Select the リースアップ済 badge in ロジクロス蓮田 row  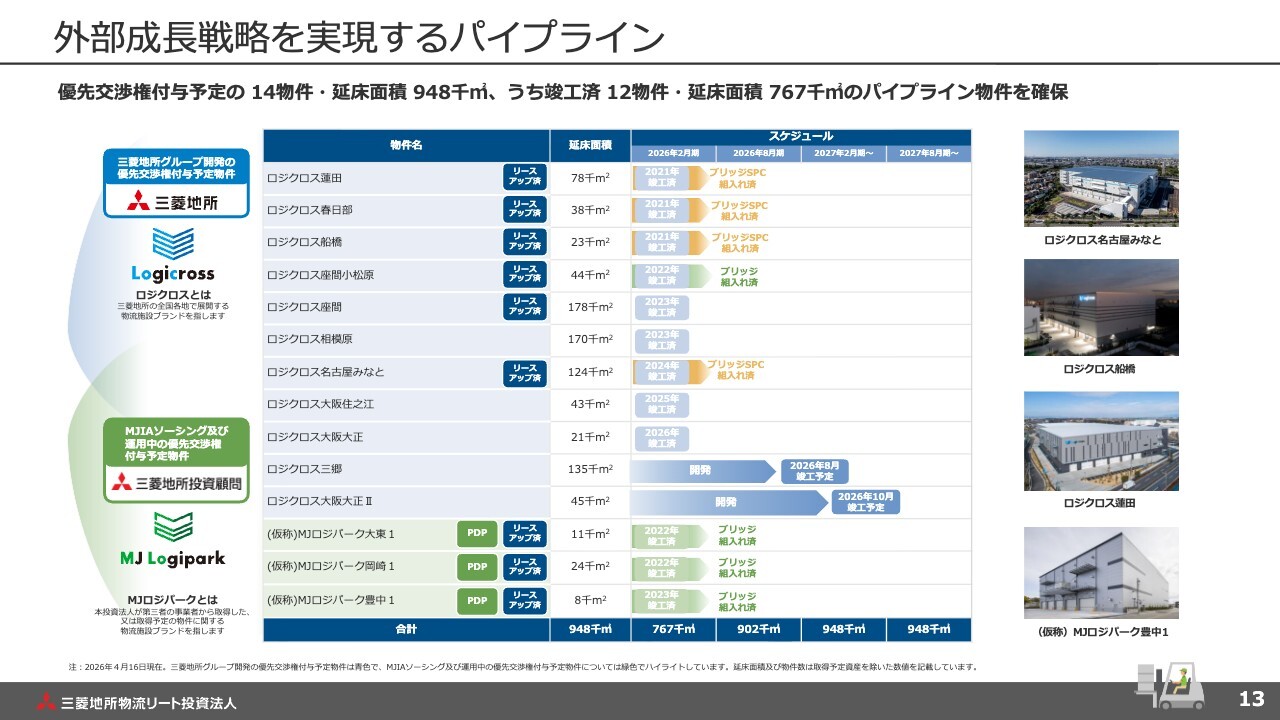pos(524,177)
